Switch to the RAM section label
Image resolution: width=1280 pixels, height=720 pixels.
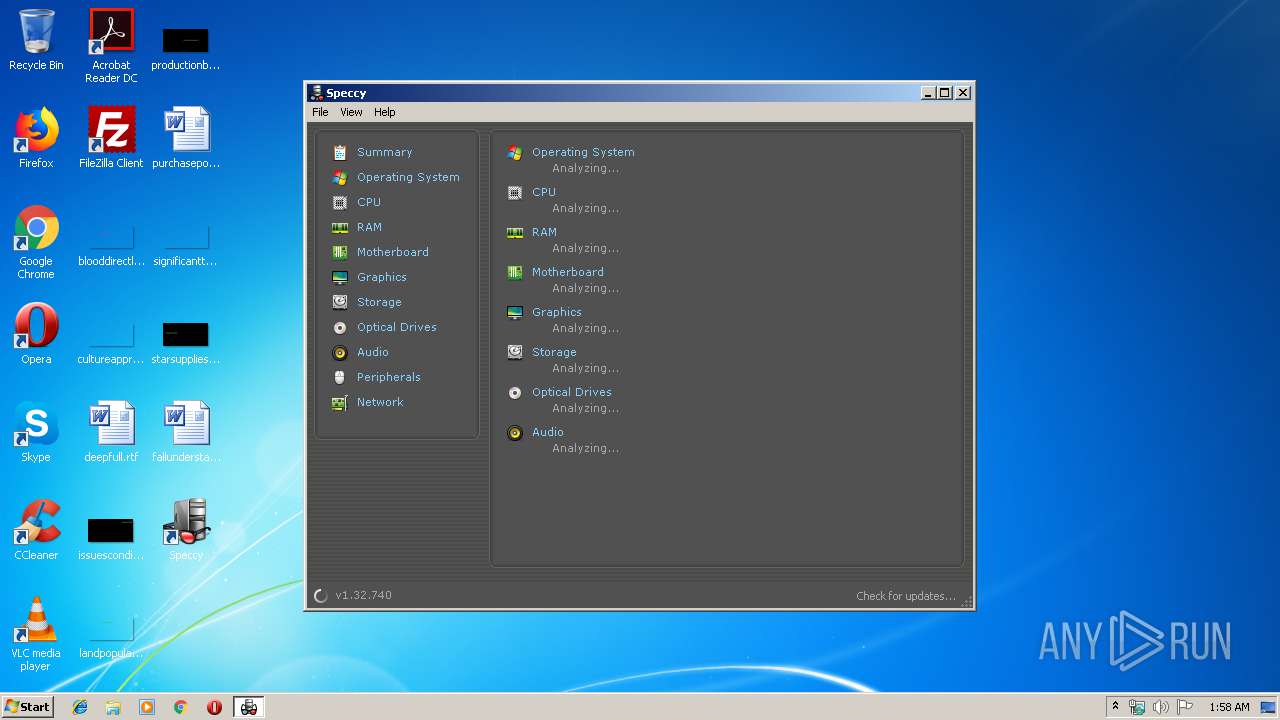point(369,227)
